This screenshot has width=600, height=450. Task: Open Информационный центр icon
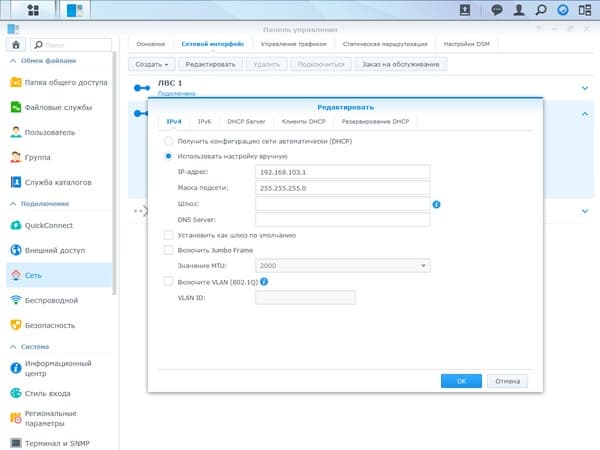[16, 368]
